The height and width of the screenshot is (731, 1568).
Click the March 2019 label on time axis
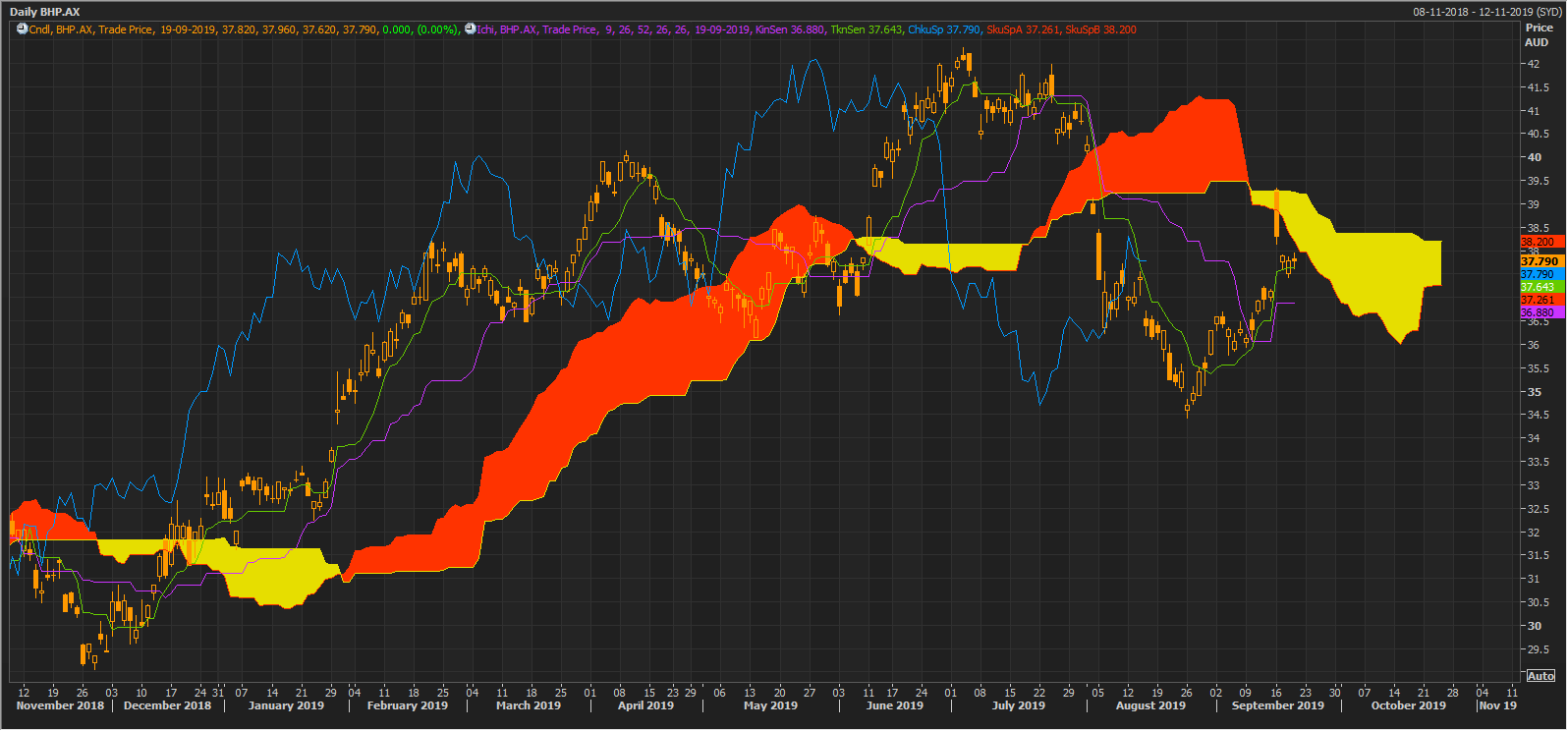pos(529,705)
